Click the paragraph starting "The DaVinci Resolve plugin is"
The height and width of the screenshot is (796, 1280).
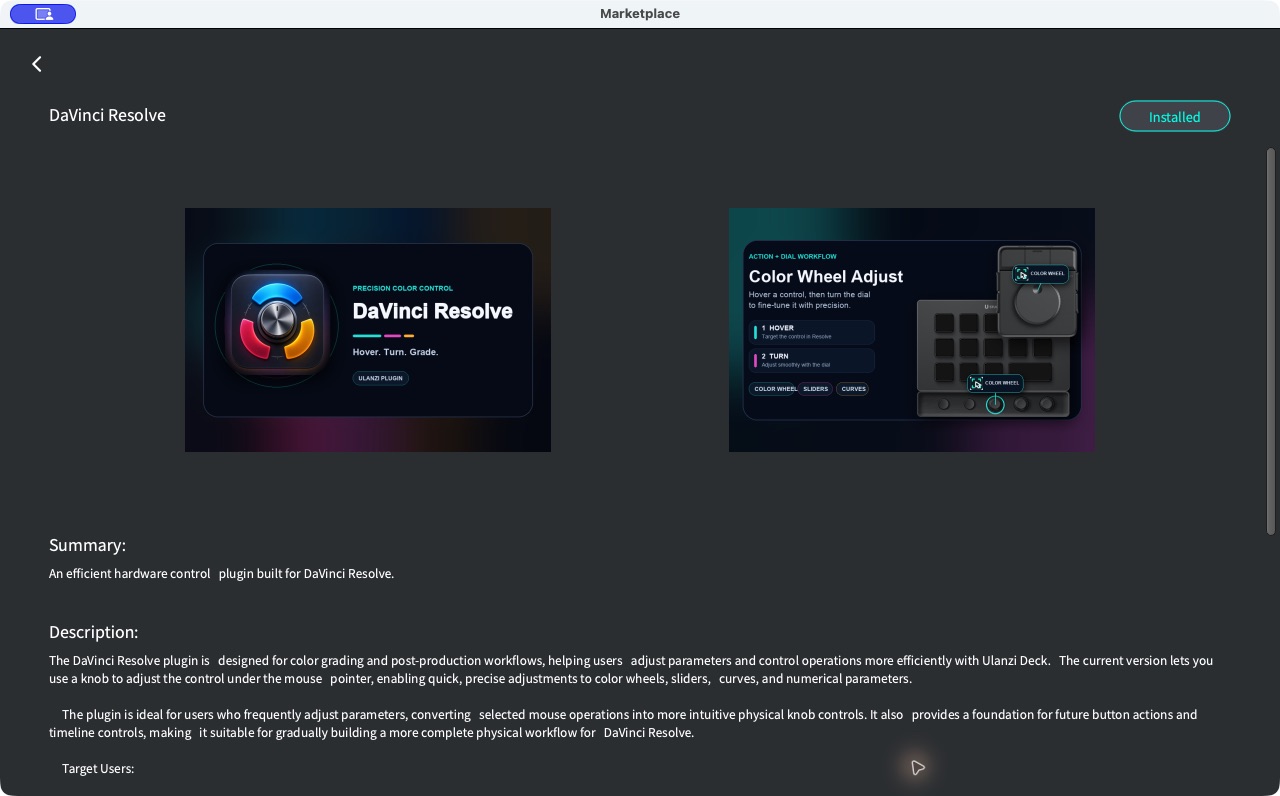pos(631,669)
